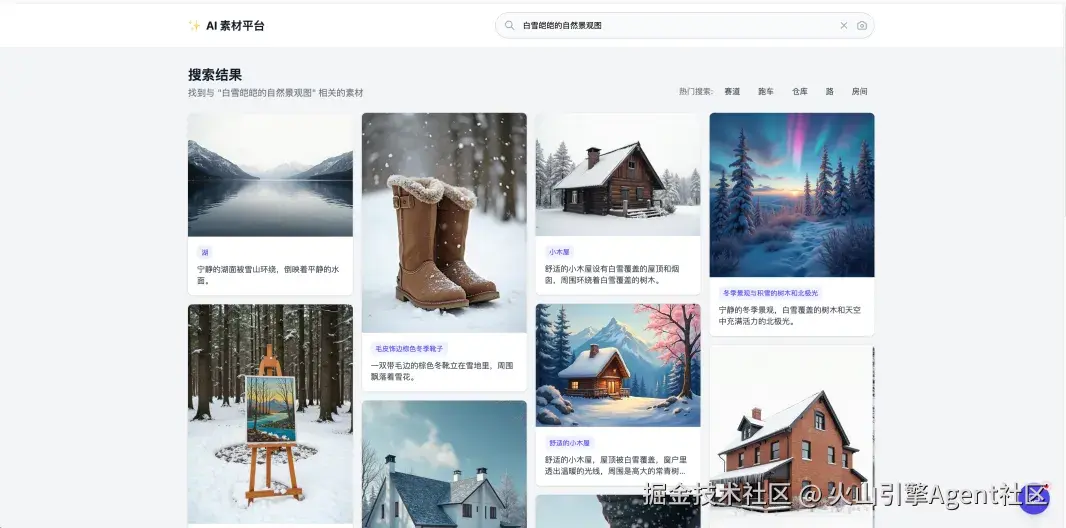
Task: Open image search via the camera icon
Action: tap(862, 26)
